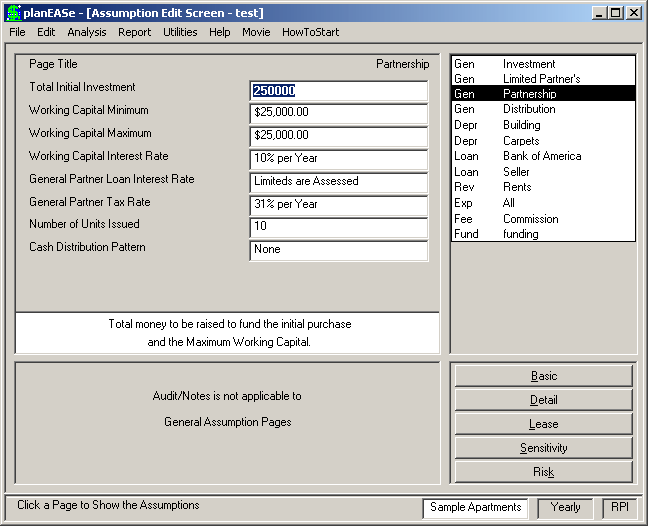Select the Gen Investment page

tap(543, 64)
